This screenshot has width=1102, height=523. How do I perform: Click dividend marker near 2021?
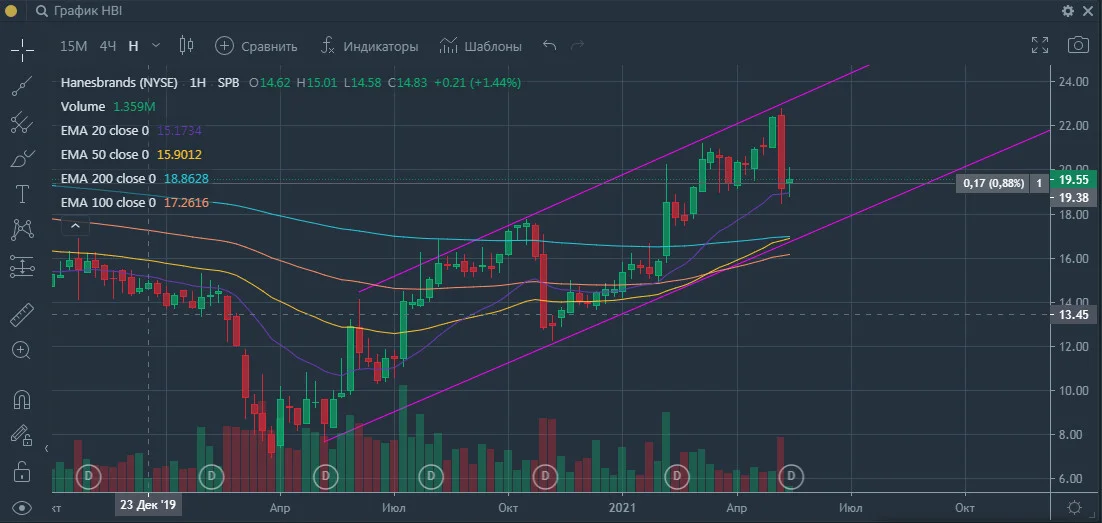(x=677, y=476)
